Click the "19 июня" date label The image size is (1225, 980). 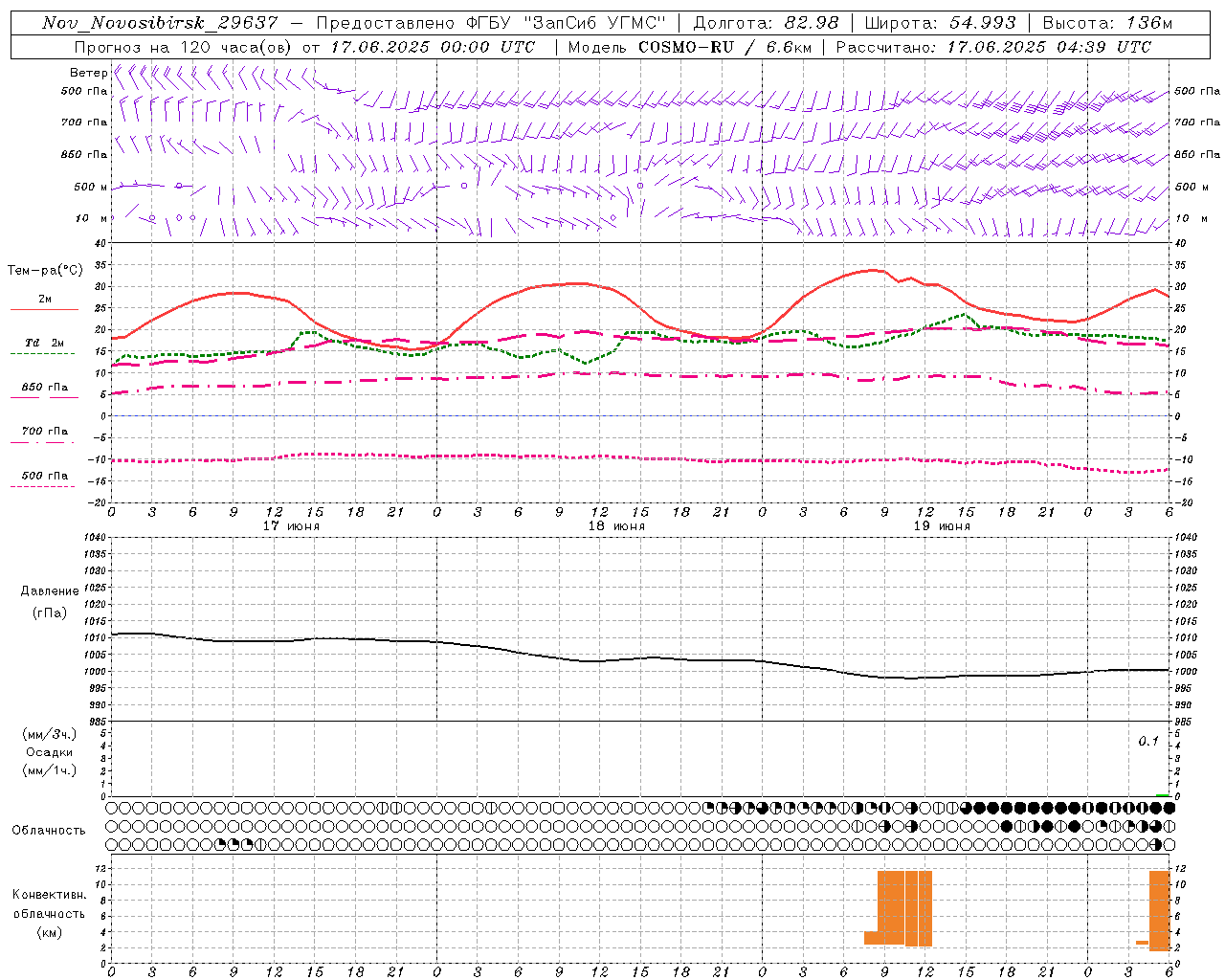click(942, 526)
